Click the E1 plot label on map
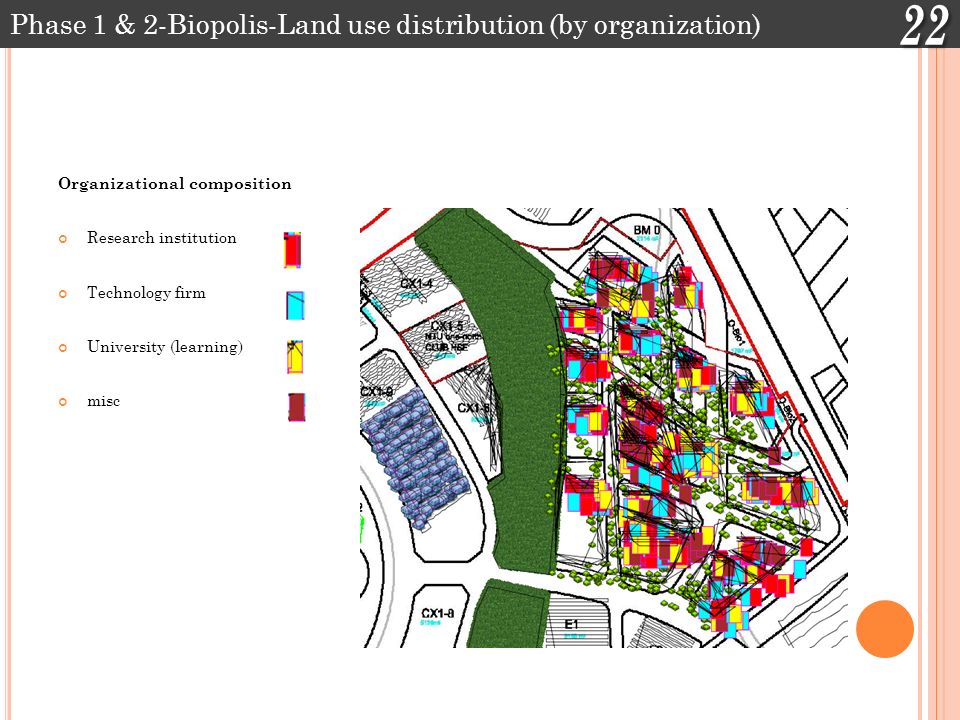The height and width of the screenshot is (720, 960). pyautogui.click(x=571, y=624)
